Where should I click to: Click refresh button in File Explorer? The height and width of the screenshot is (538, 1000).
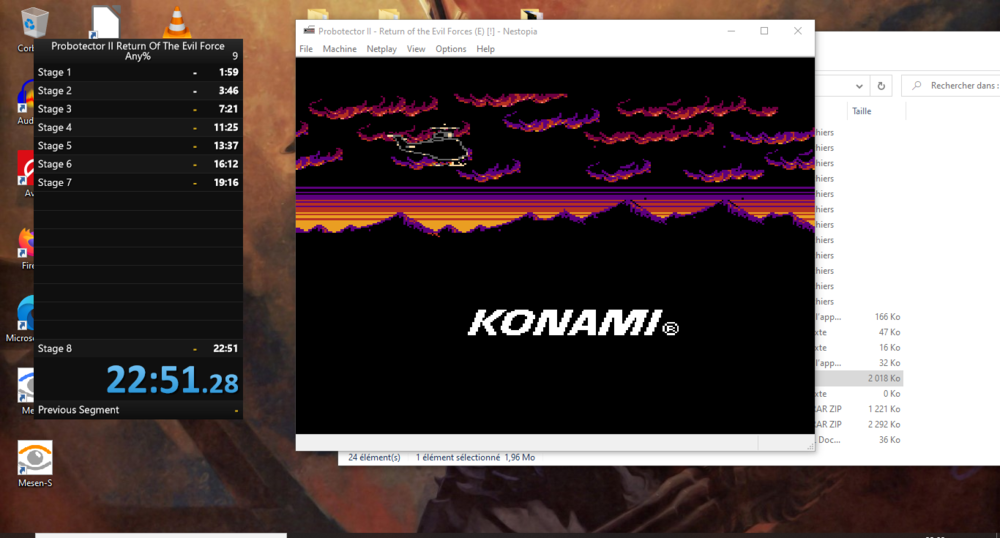[x=881, y=86]
